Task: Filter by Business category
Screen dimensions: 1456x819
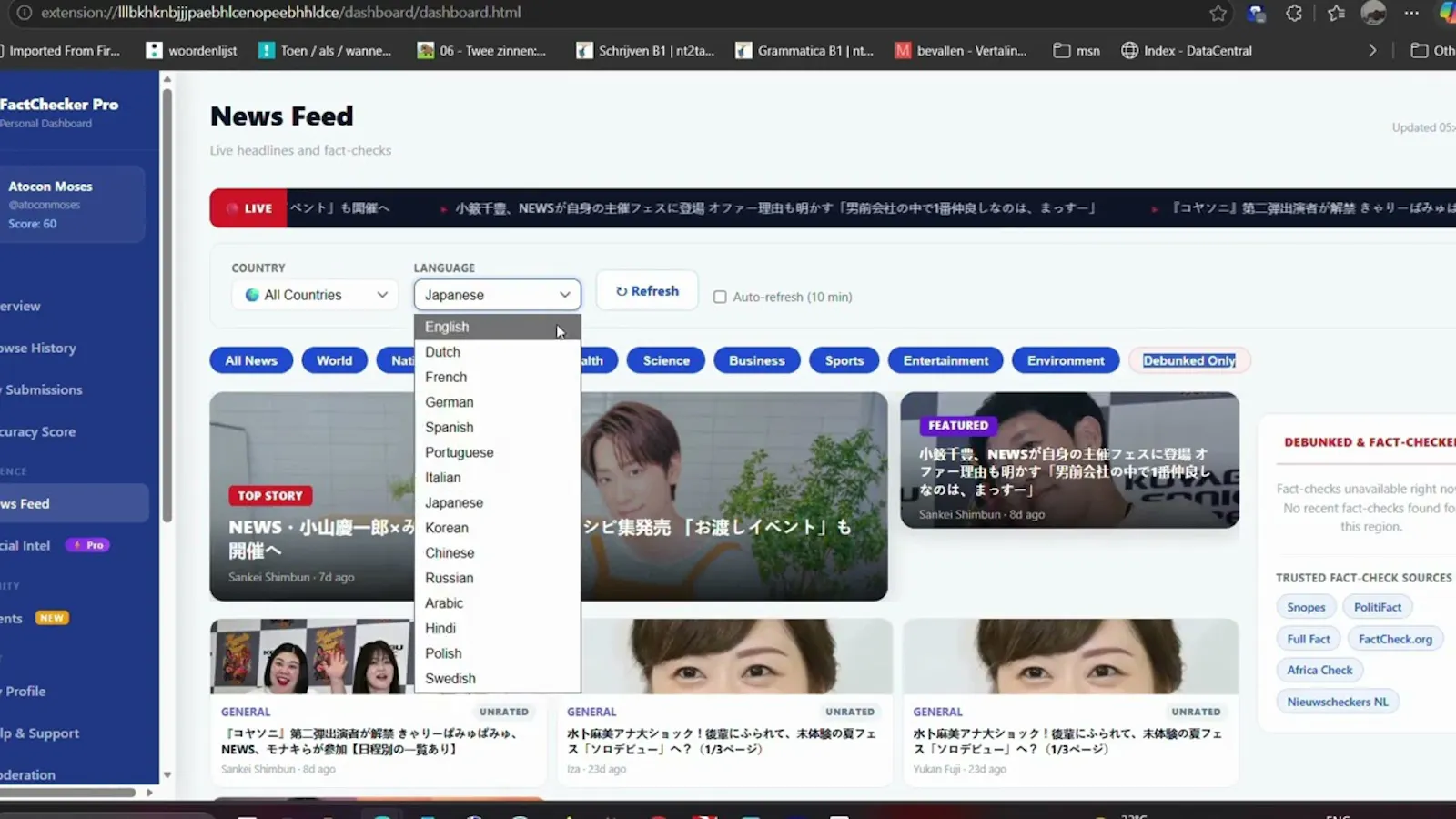Action: (x=757, y=360)
